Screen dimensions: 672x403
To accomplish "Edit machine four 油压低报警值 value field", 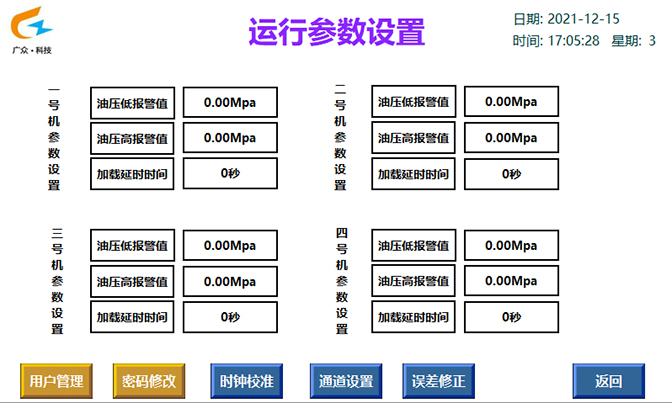I will [x=510, y=245].
